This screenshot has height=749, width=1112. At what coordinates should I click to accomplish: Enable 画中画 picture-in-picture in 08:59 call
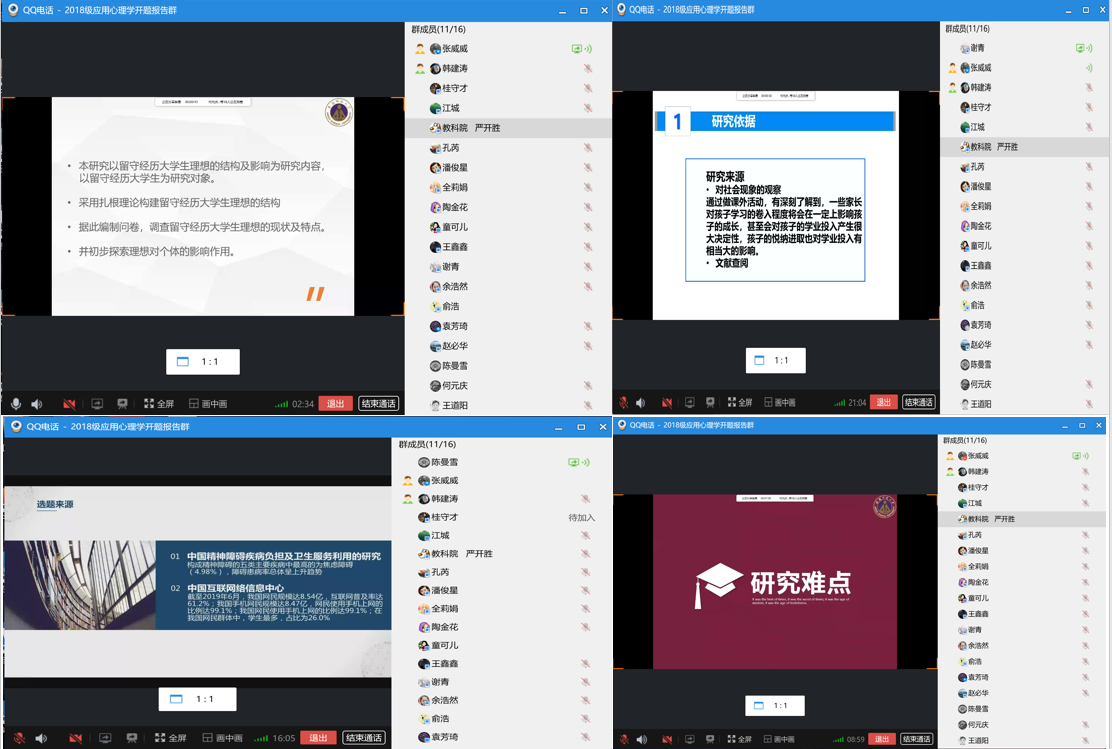point(778,739)
